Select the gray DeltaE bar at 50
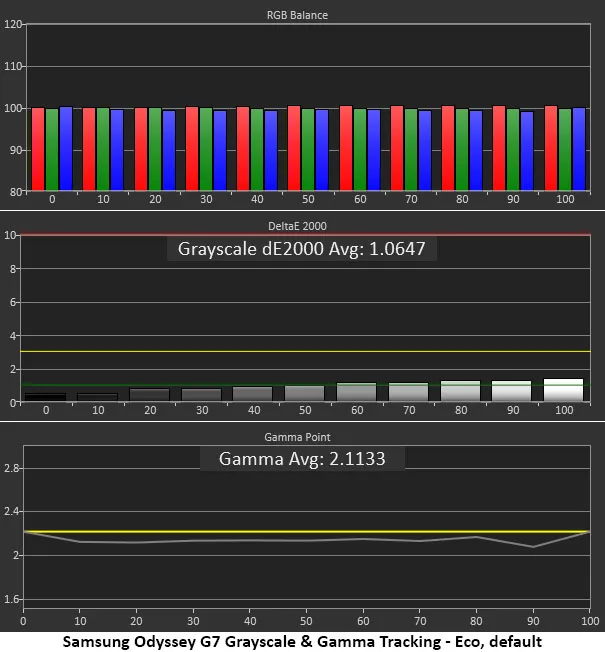The width and height of the screenshot is (605, 652). [x=304, y=393]
